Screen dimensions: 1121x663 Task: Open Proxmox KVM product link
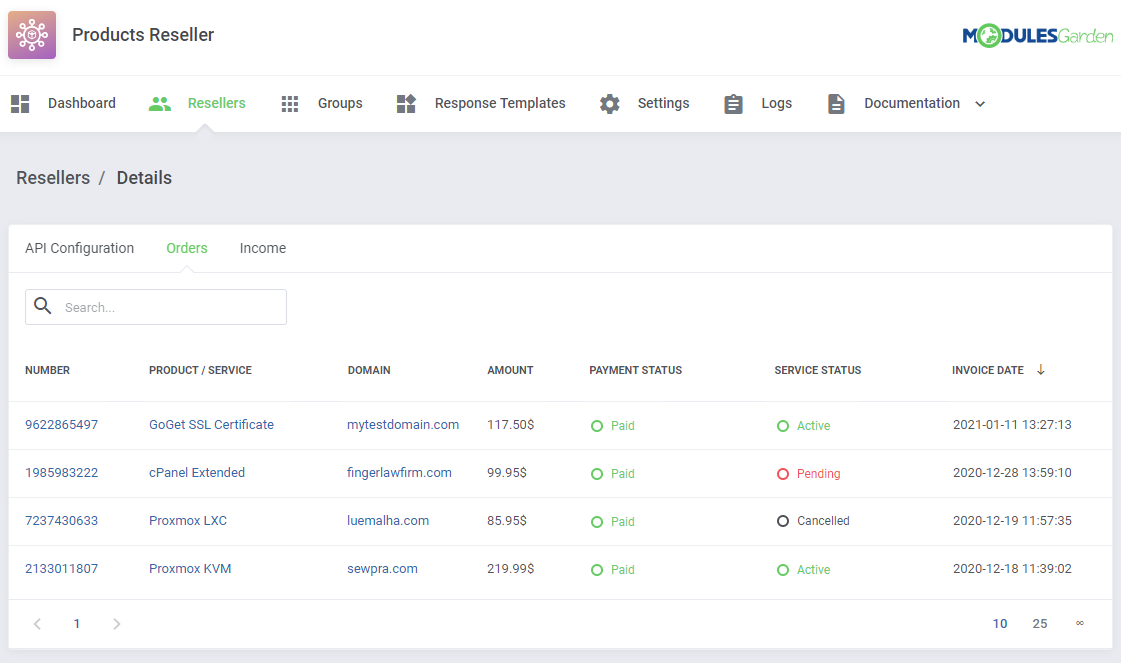[190, 569]
